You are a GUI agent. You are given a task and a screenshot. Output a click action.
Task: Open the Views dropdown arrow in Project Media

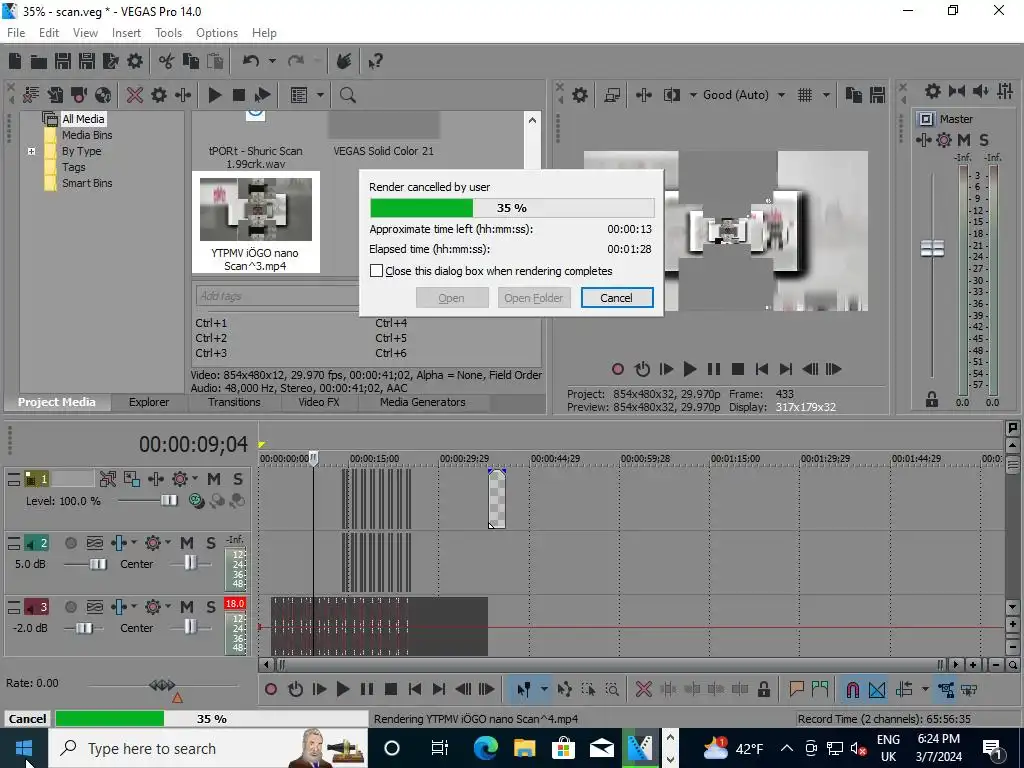pos(320,95)
